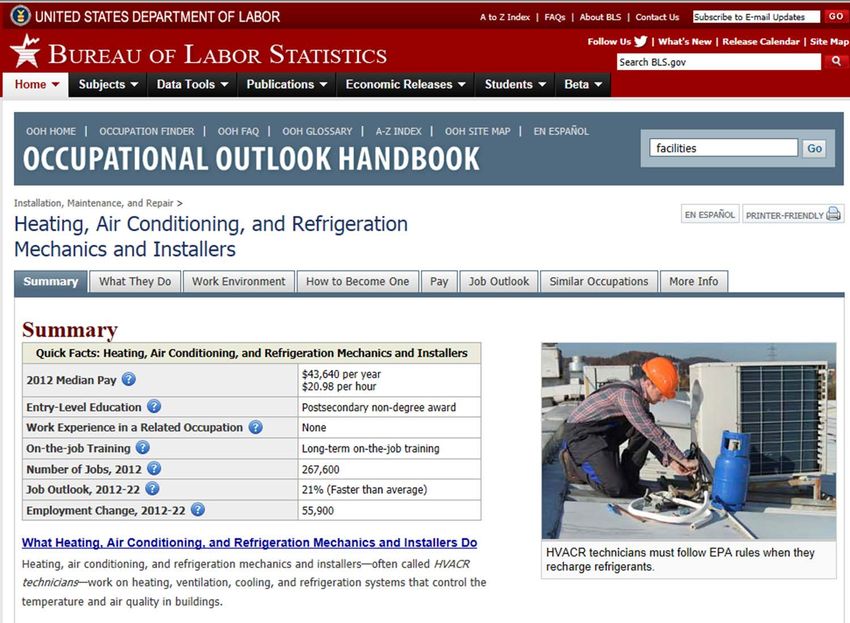Focus the Subscribe to E-mail Updates field
Viewport: 850px width, 623px height.
coord(756,17)
